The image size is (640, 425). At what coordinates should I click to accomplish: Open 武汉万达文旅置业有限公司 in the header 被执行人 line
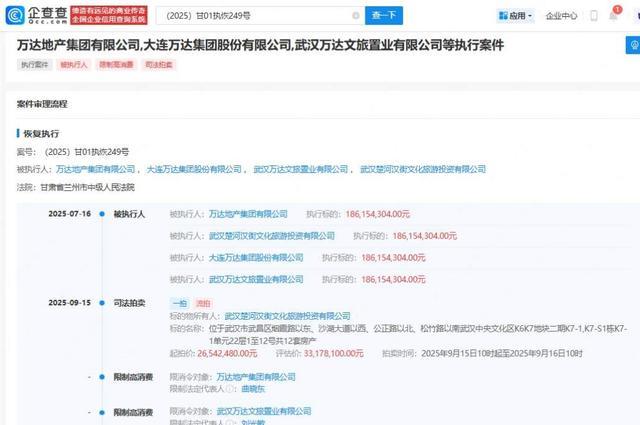click(x=300, y=169)
